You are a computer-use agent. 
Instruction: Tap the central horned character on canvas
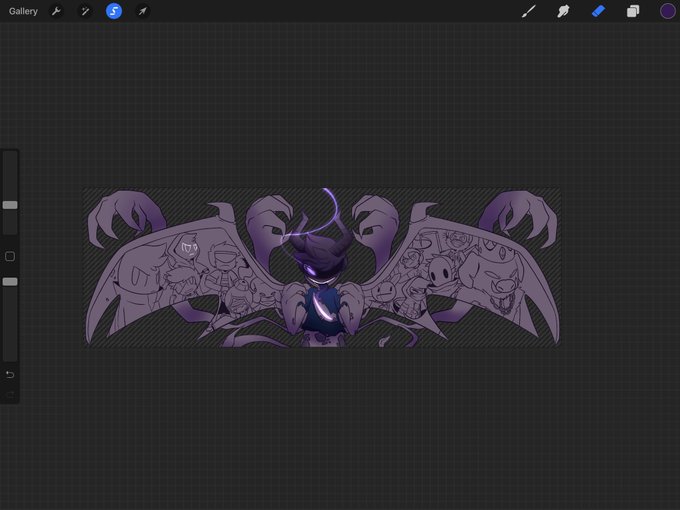[x=320, y=282]
